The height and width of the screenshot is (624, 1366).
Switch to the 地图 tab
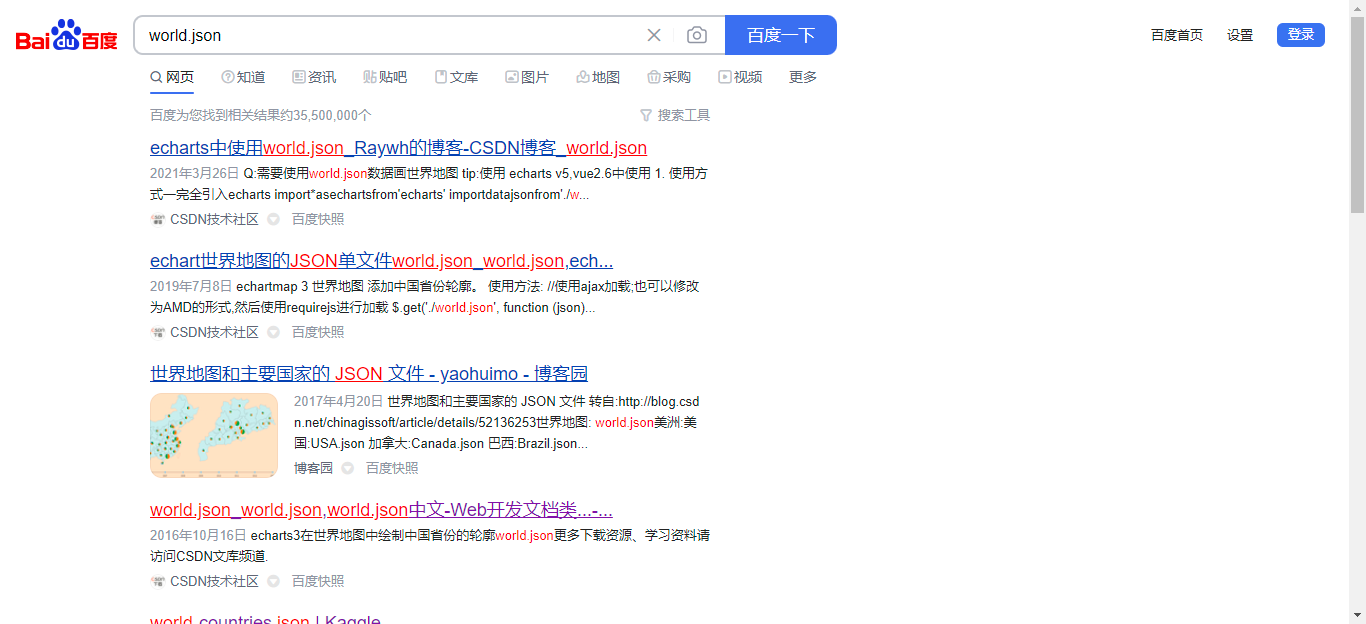598,77
